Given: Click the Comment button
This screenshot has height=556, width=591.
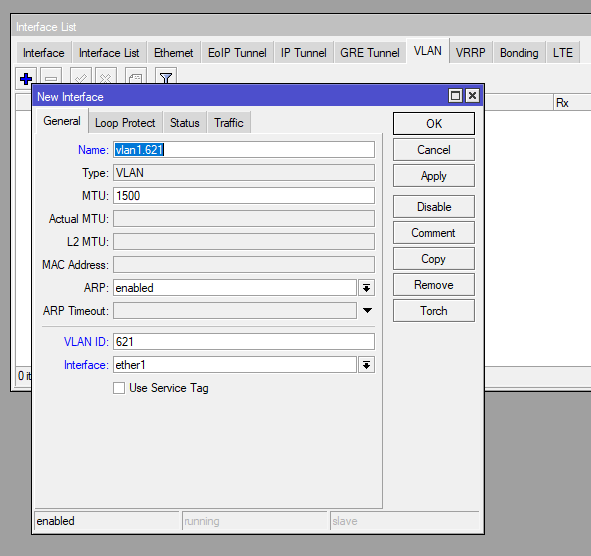Looking at the screenshot, I should point(434,233).
